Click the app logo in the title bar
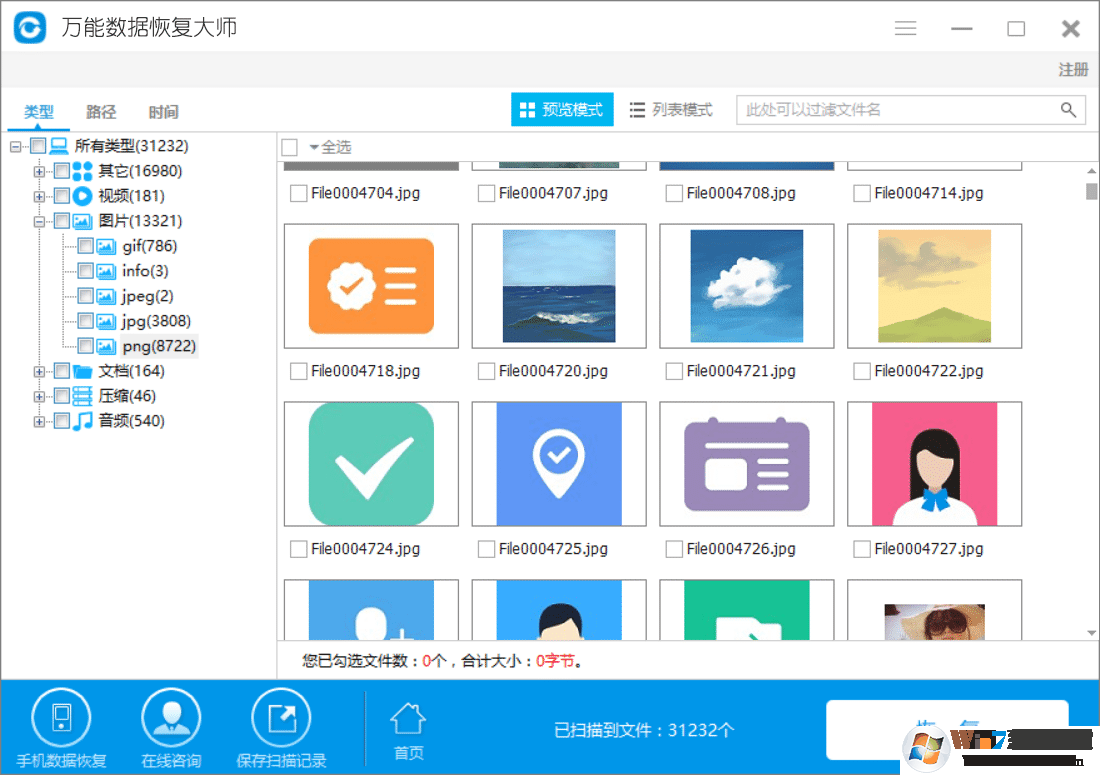 click(x=29, y=27)
